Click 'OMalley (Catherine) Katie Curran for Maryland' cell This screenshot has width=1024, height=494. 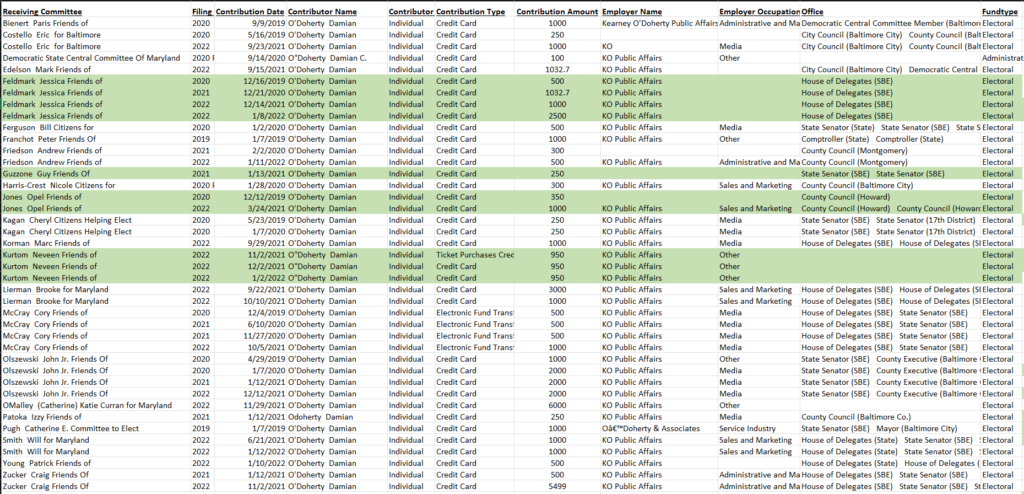(87, 405)
